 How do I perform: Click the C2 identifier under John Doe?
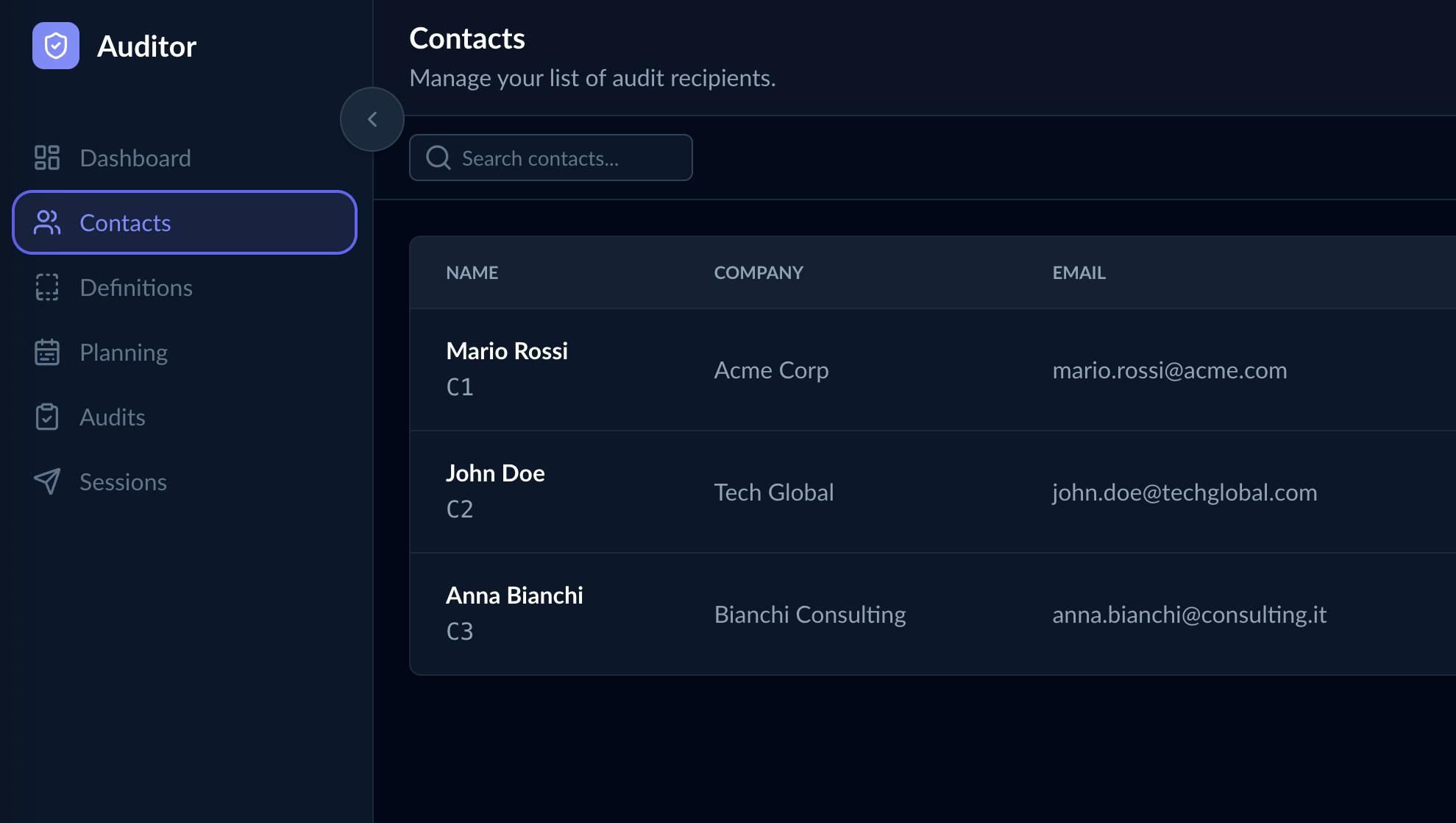click(x=461, y=508)
